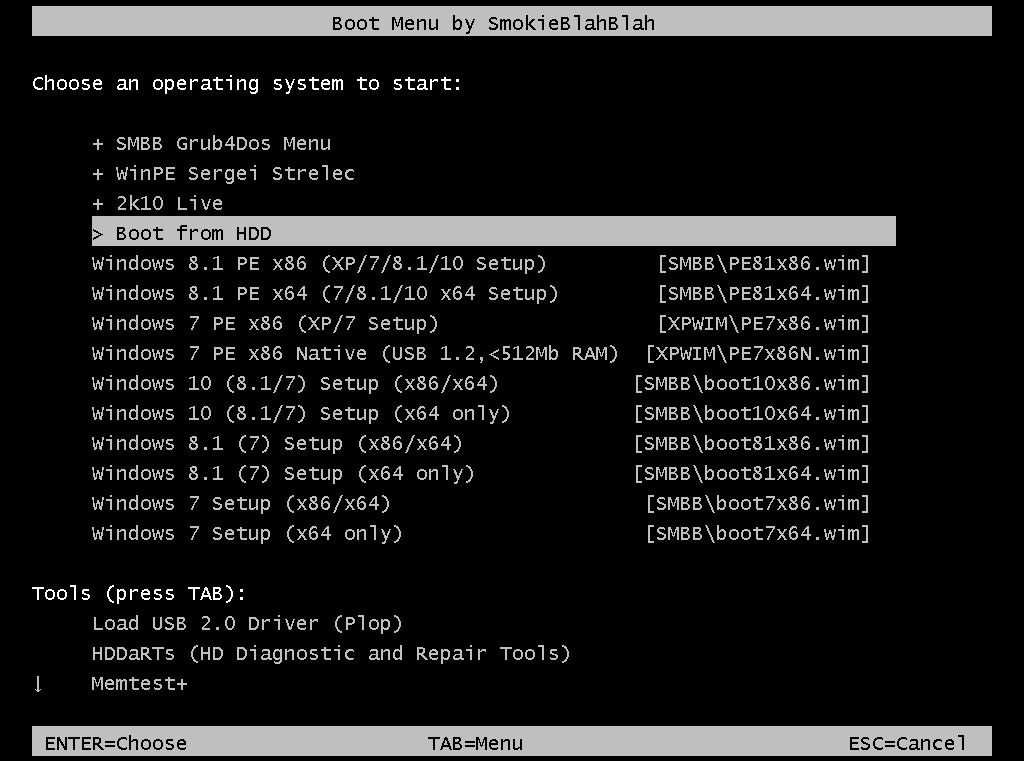Select Windows 10 (8.1/7) Setup (x86/x64)

point(295,384)
